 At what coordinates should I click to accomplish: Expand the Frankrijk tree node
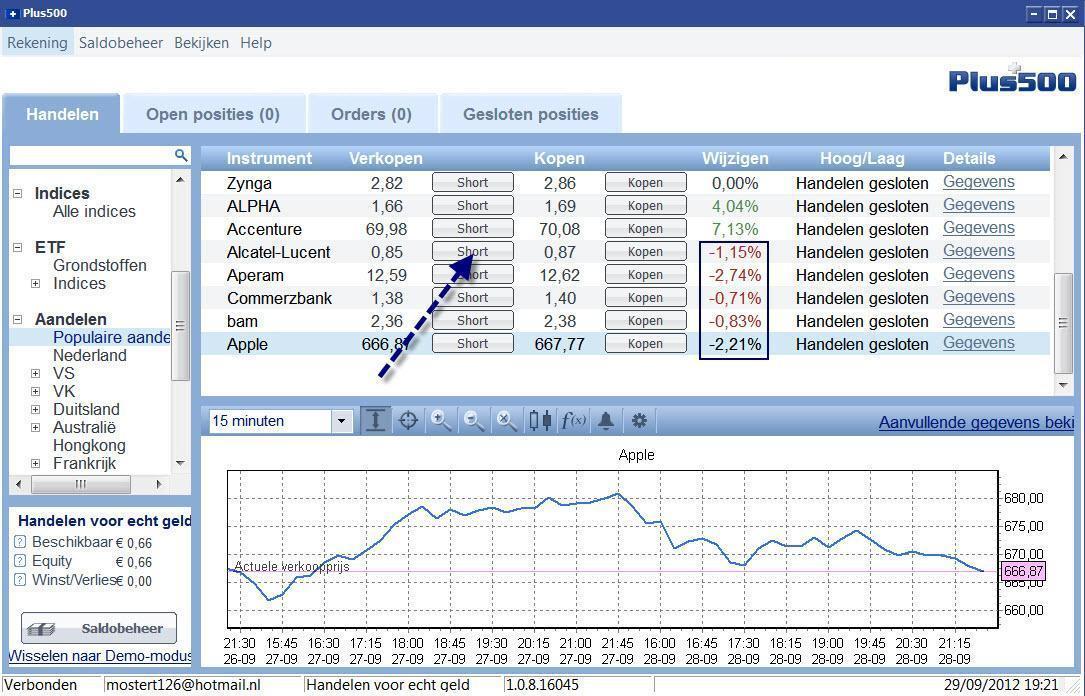click(35, 464)
